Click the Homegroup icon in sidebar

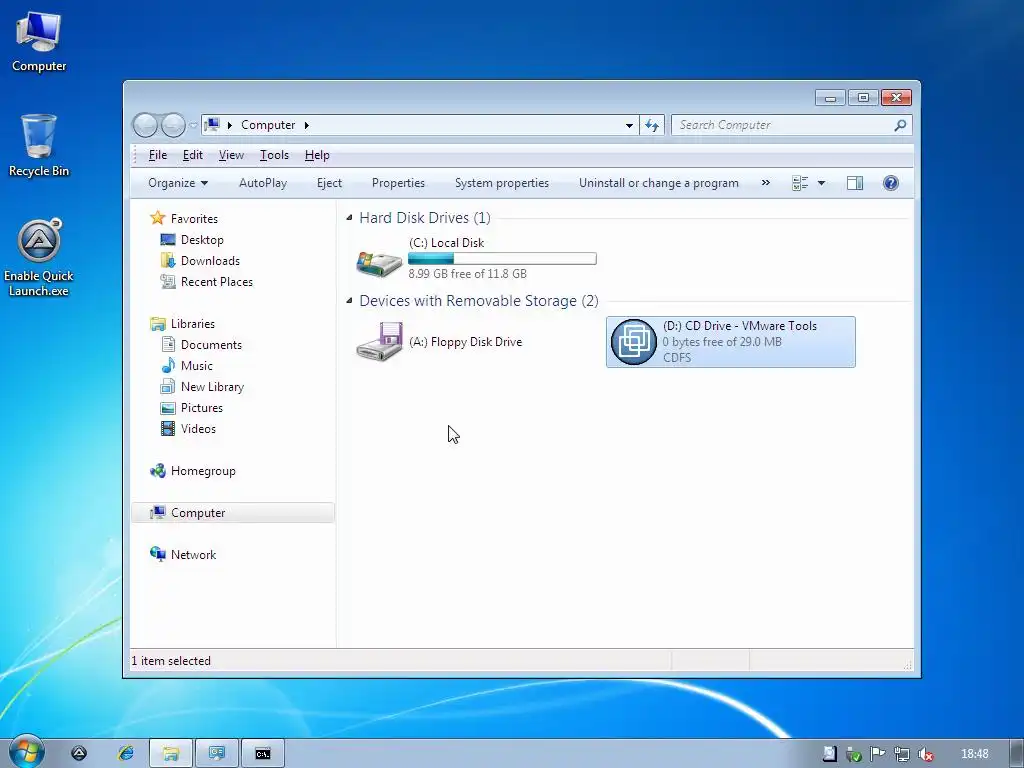(157, 471)
